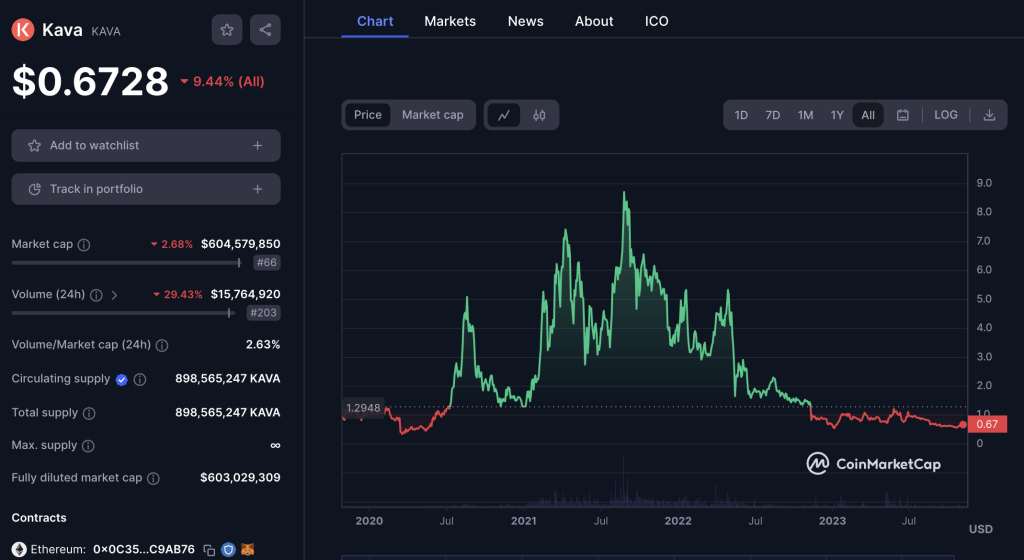
Task: Click the Kava logo icon
Action: 23,29
